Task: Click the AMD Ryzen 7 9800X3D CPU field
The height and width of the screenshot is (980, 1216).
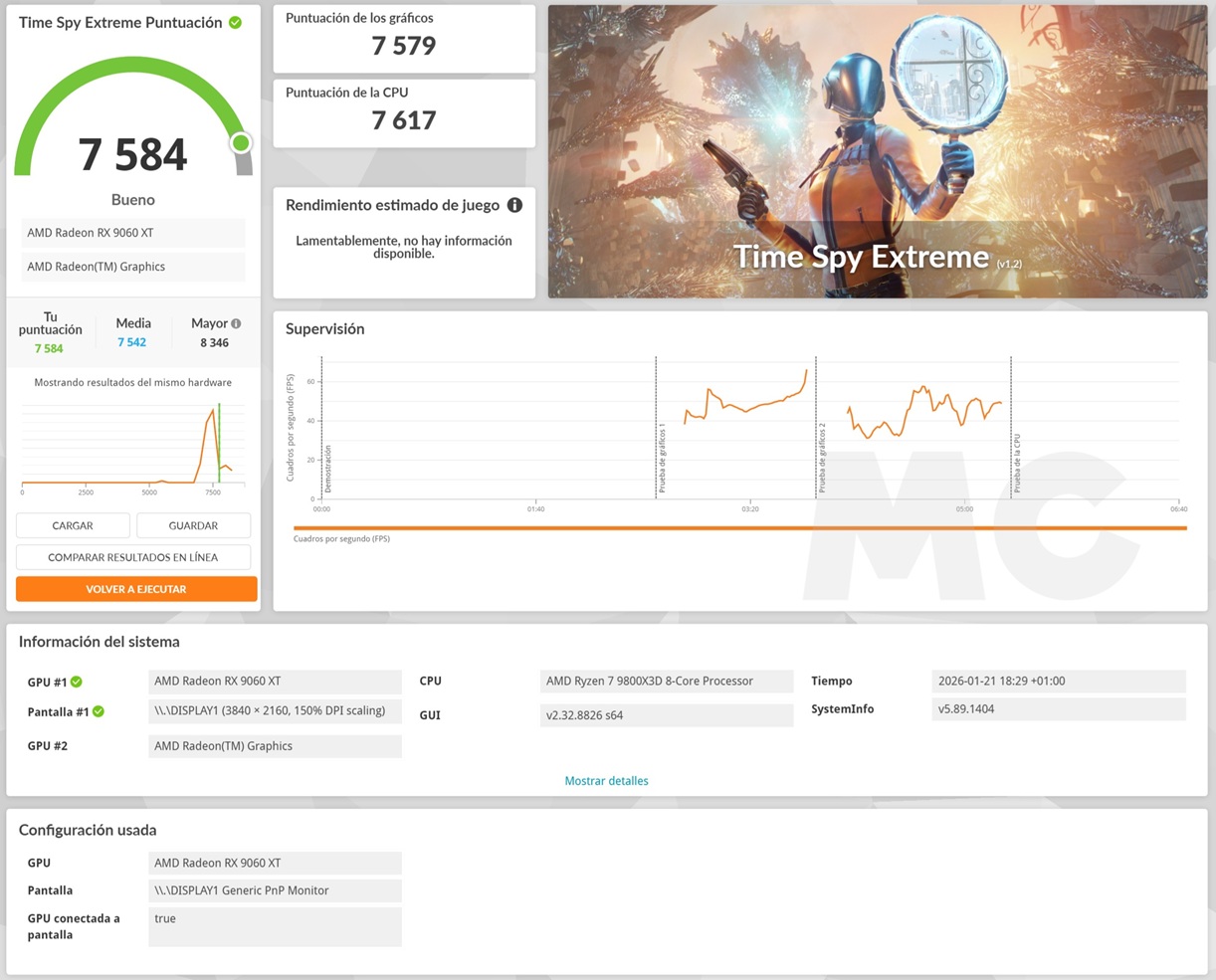Action: [x=667, y=682]
